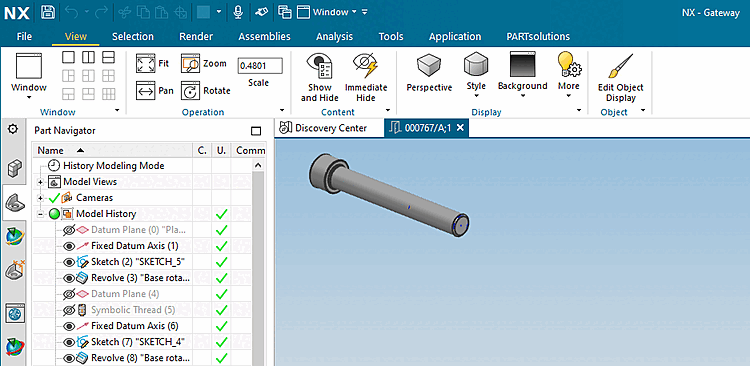This screenshot has width=750, height=366.
Task: Open the Application ribbon tab
Action: [x=455, y=36]
